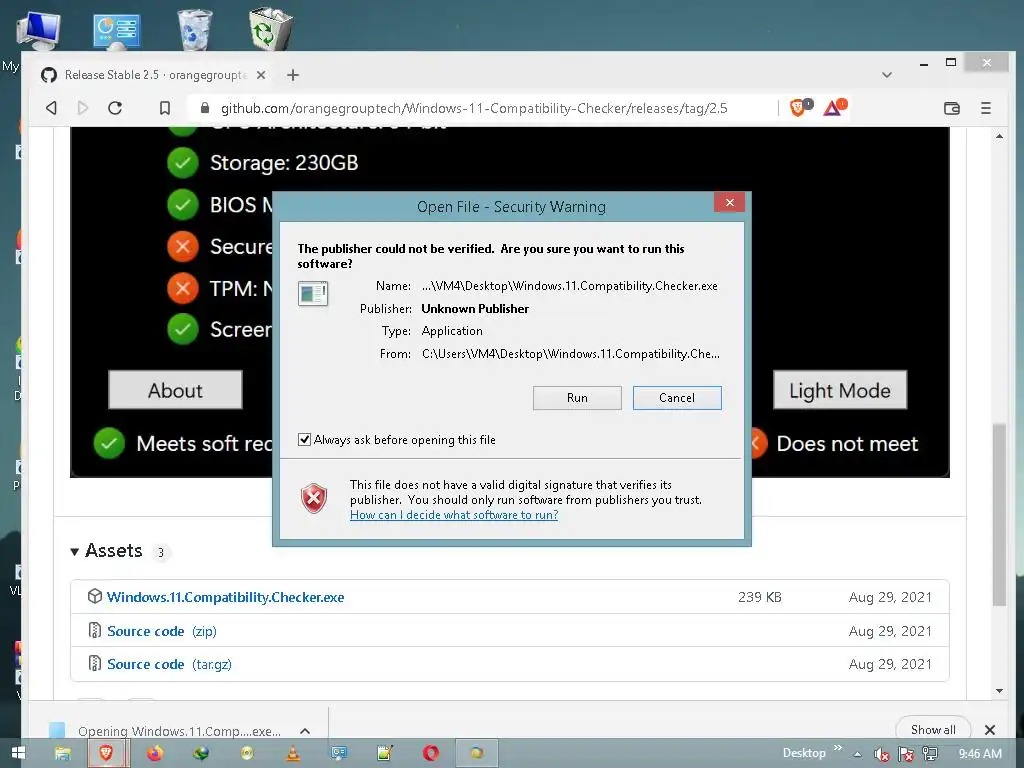Click the application file icon in dialog

pyautogui.click(x=313, y=294)
